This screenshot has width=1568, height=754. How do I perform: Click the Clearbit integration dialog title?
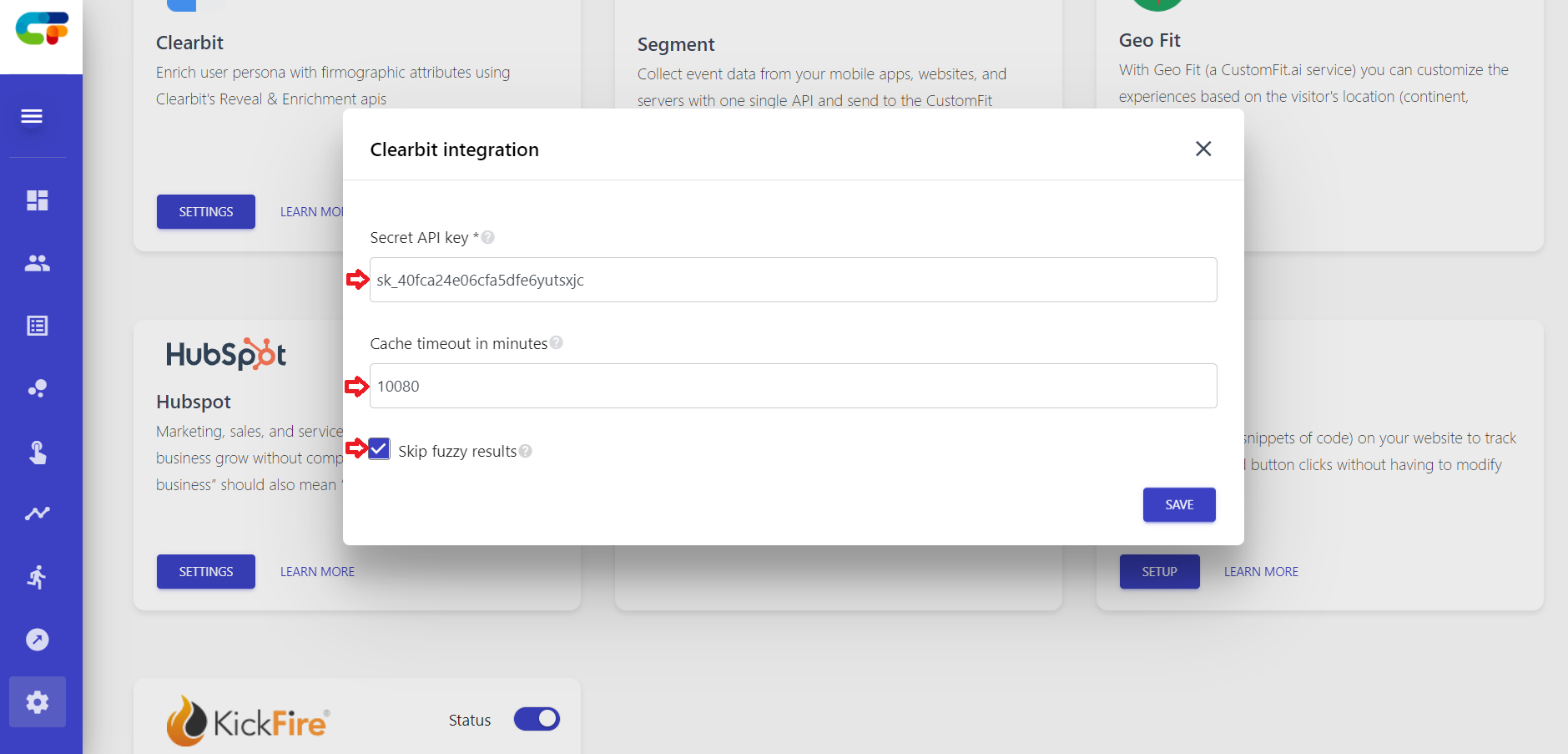[x=454, y=149]
